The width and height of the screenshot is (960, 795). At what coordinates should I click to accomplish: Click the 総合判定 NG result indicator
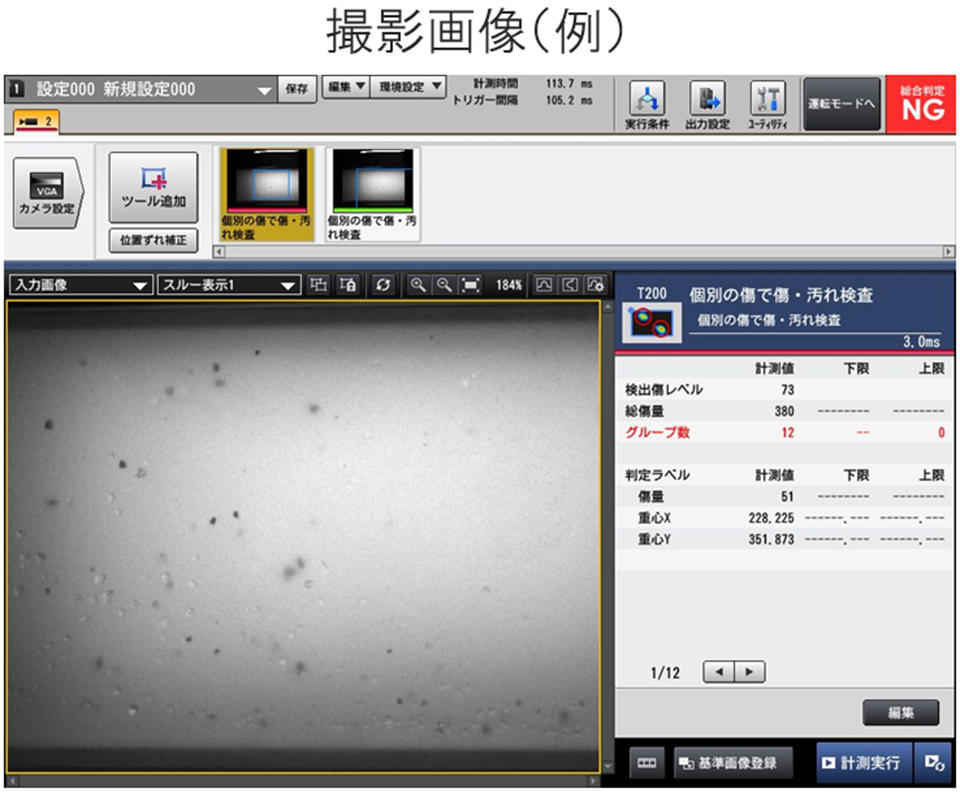click(921, 104)
